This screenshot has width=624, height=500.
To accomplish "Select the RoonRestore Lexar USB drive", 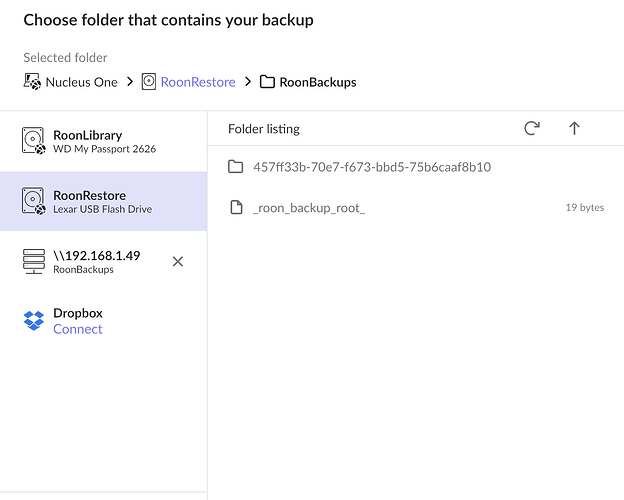I will [x=103, y=201].
